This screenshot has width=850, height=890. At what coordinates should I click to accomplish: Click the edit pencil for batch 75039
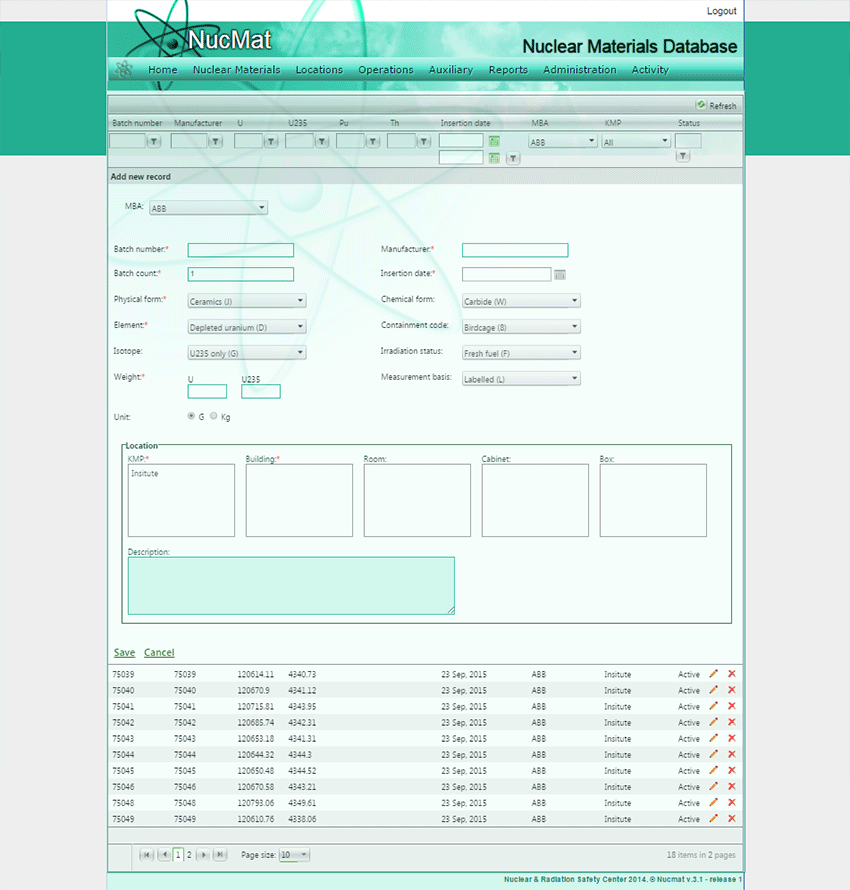(x=714, y=674)
